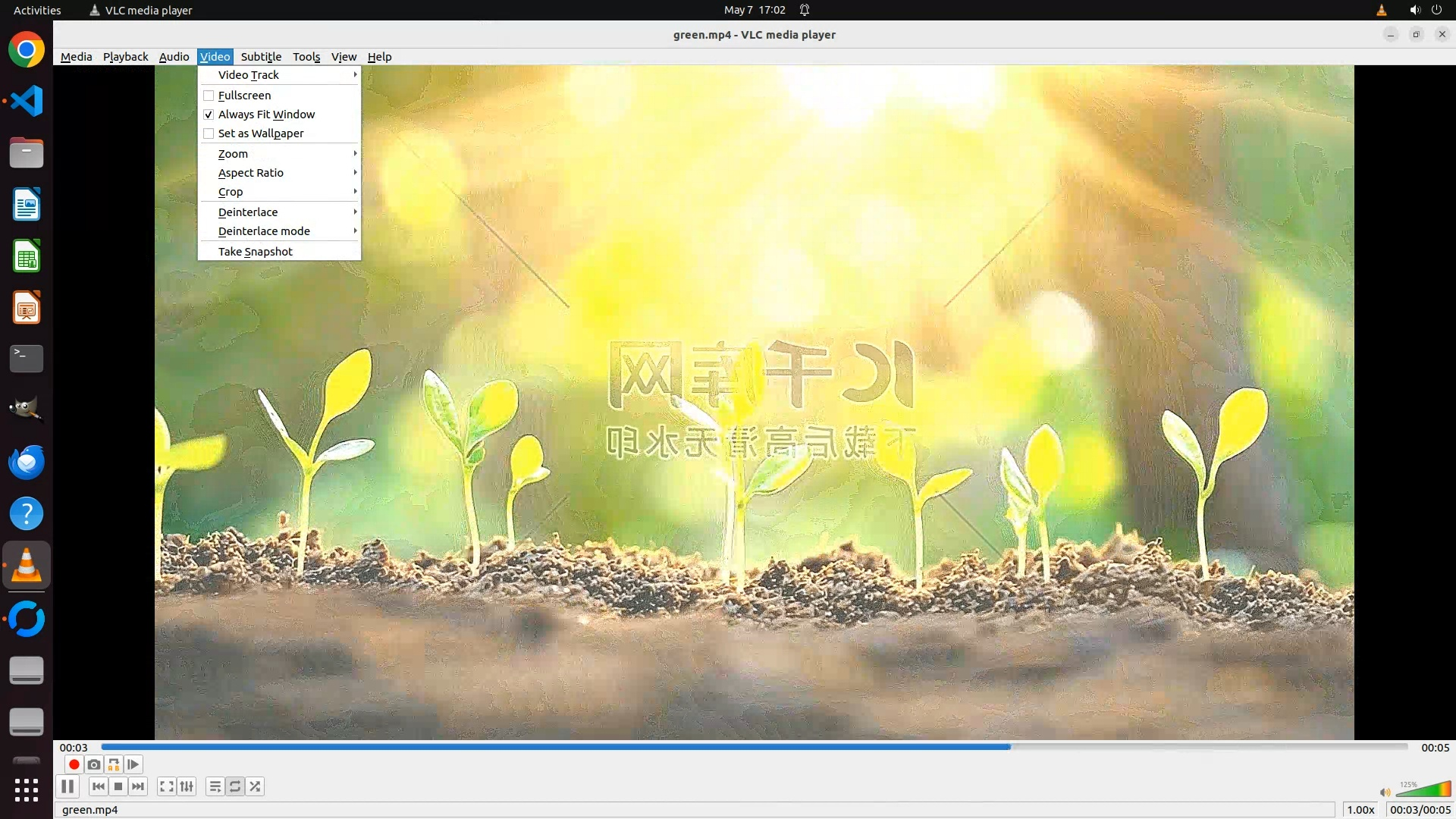Enable the Fullscreen checkbox
This screenshot has width=1456, height=819.
coord(209,96)
